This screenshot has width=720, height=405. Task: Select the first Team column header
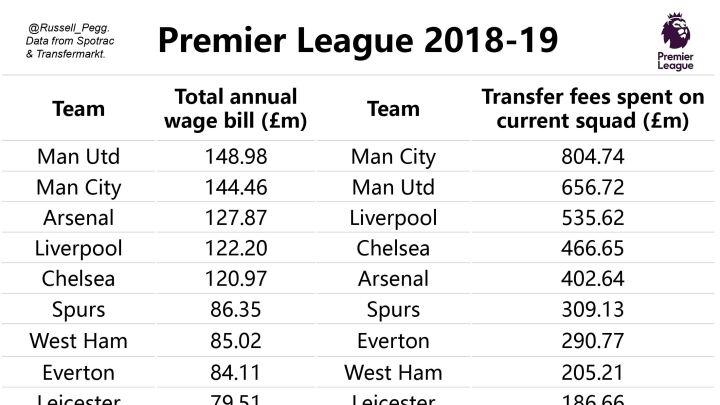[79, 109]
